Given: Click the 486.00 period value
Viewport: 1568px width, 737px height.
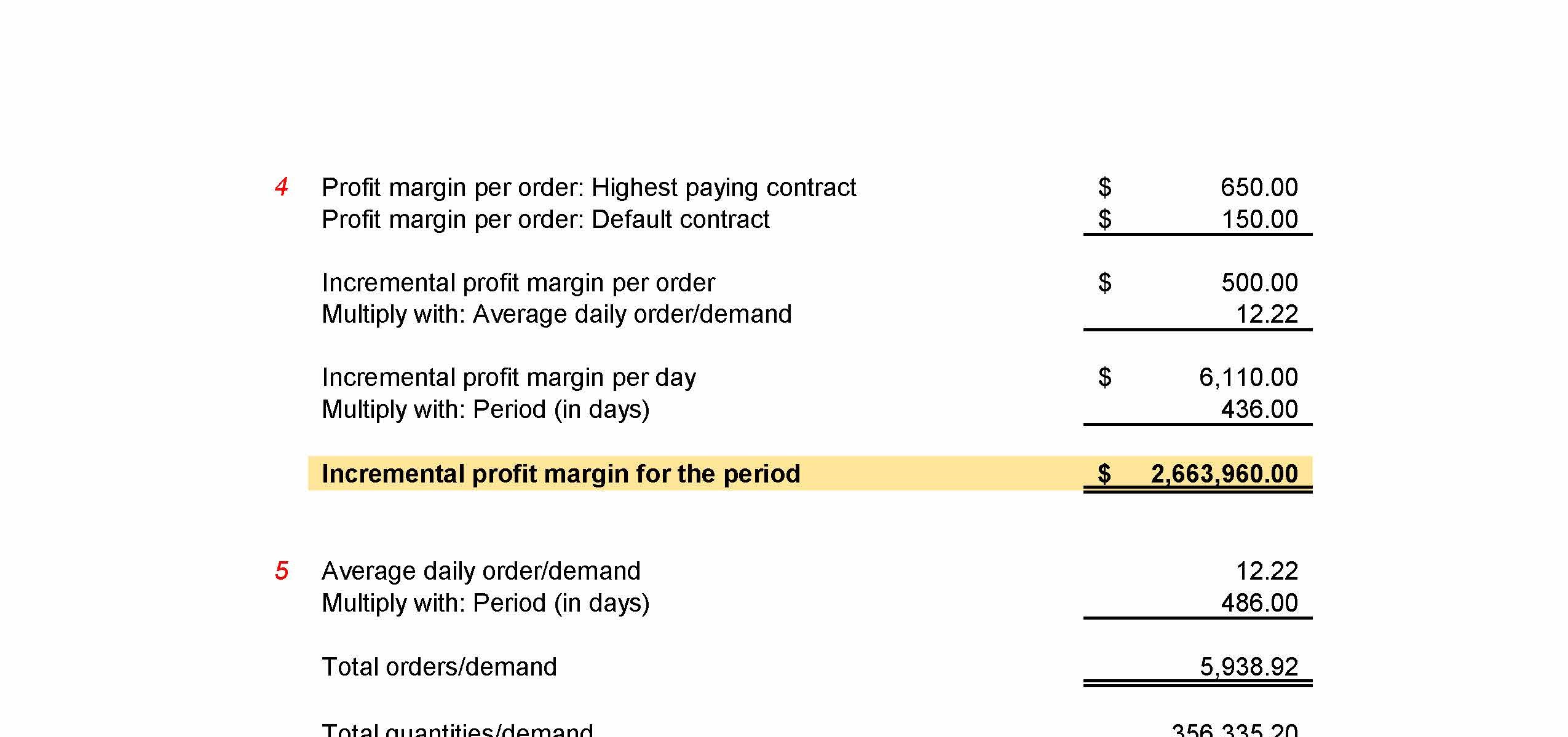Looking at the screenshot, I should tap(1259, 603).
